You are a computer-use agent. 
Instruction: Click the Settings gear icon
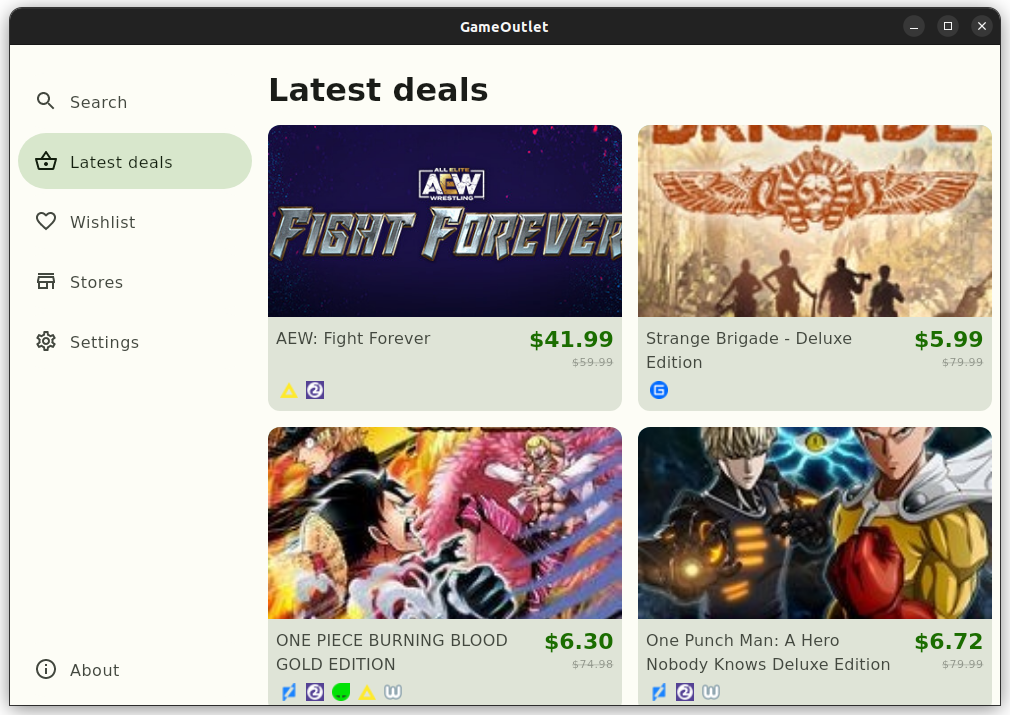tap(46, 341)
